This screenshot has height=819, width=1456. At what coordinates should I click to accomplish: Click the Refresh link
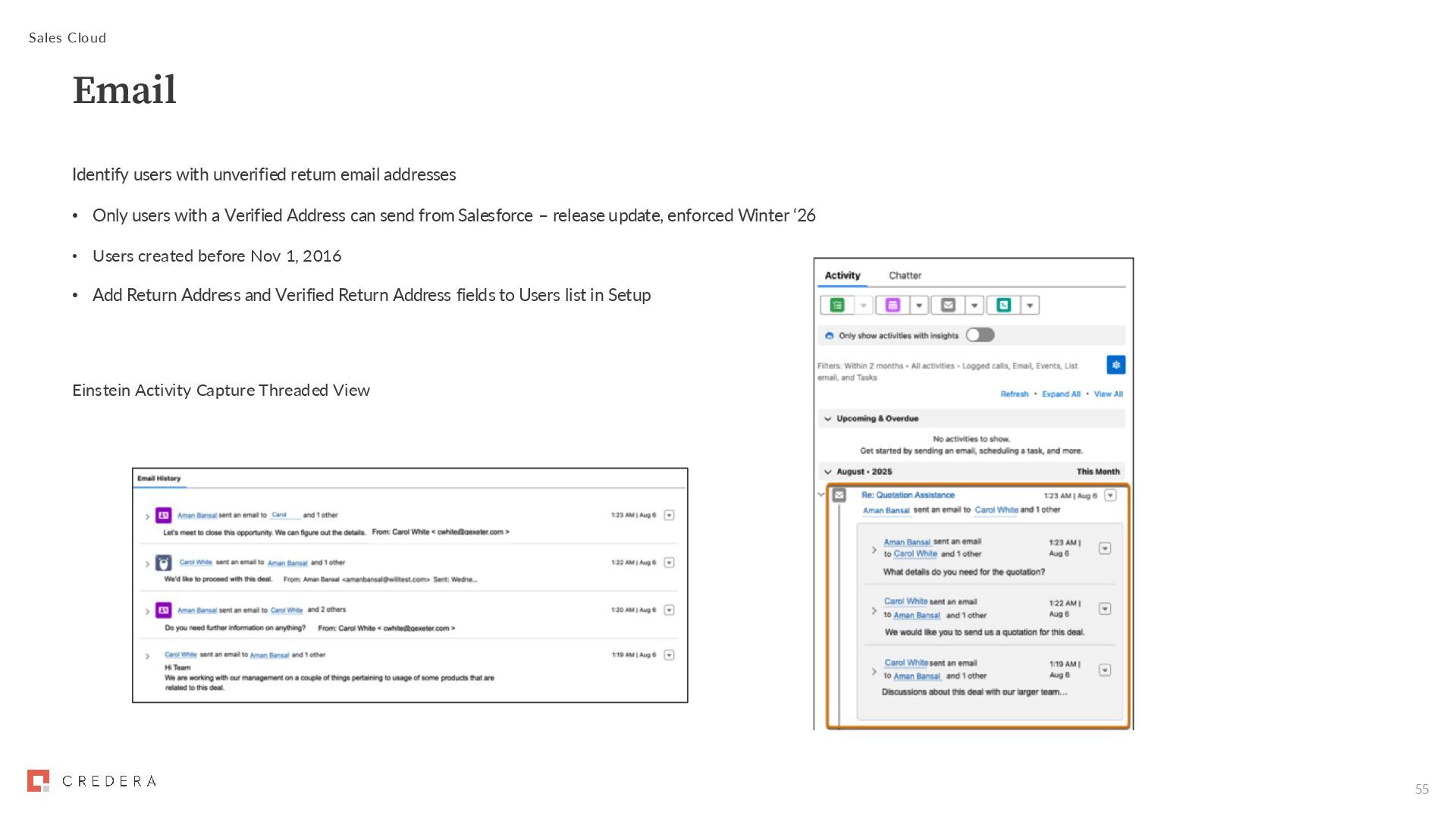tap(1014, 394)
